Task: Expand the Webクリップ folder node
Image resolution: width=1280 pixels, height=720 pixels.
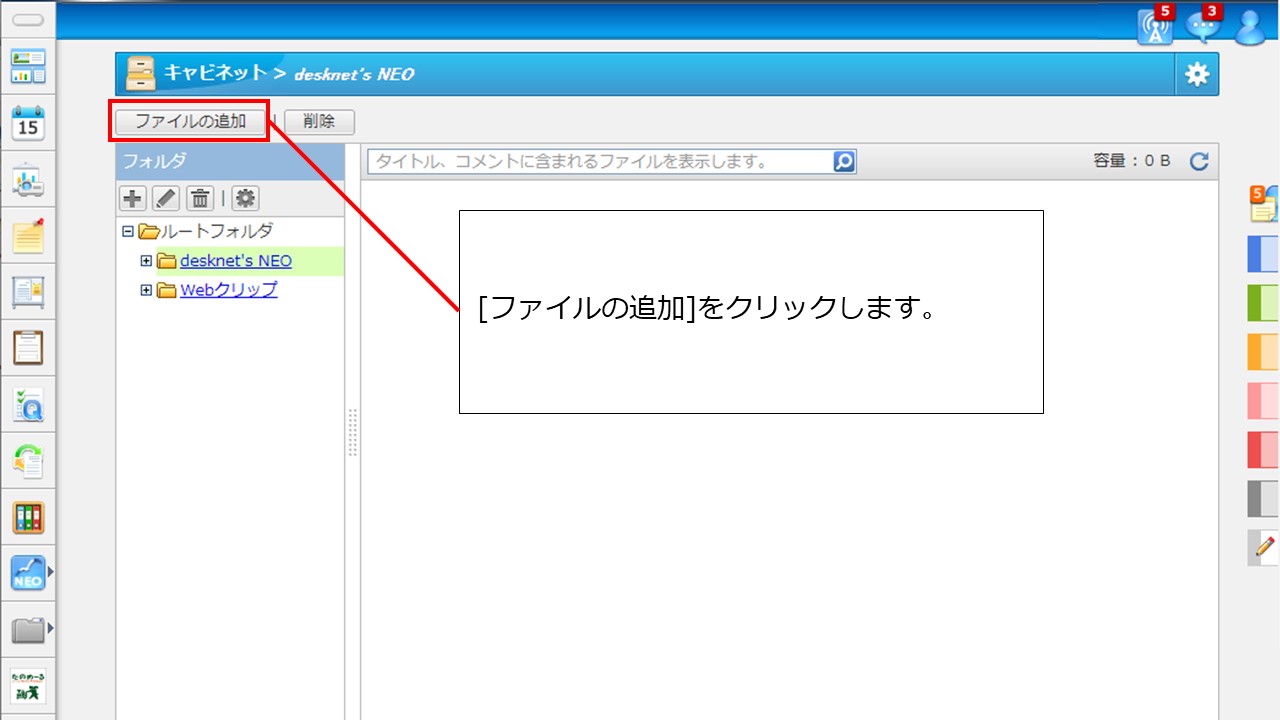Action: click(146, 290)
